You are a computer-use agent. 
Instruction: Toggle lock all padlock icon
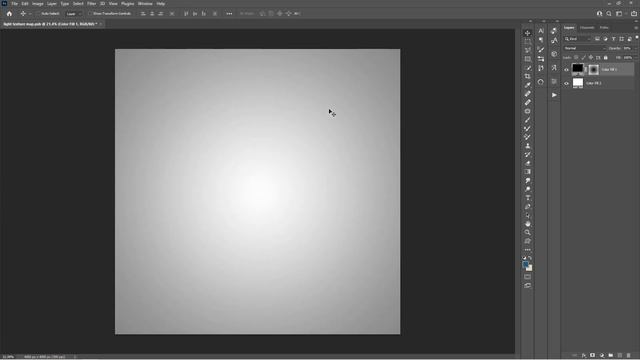(605, 58)
